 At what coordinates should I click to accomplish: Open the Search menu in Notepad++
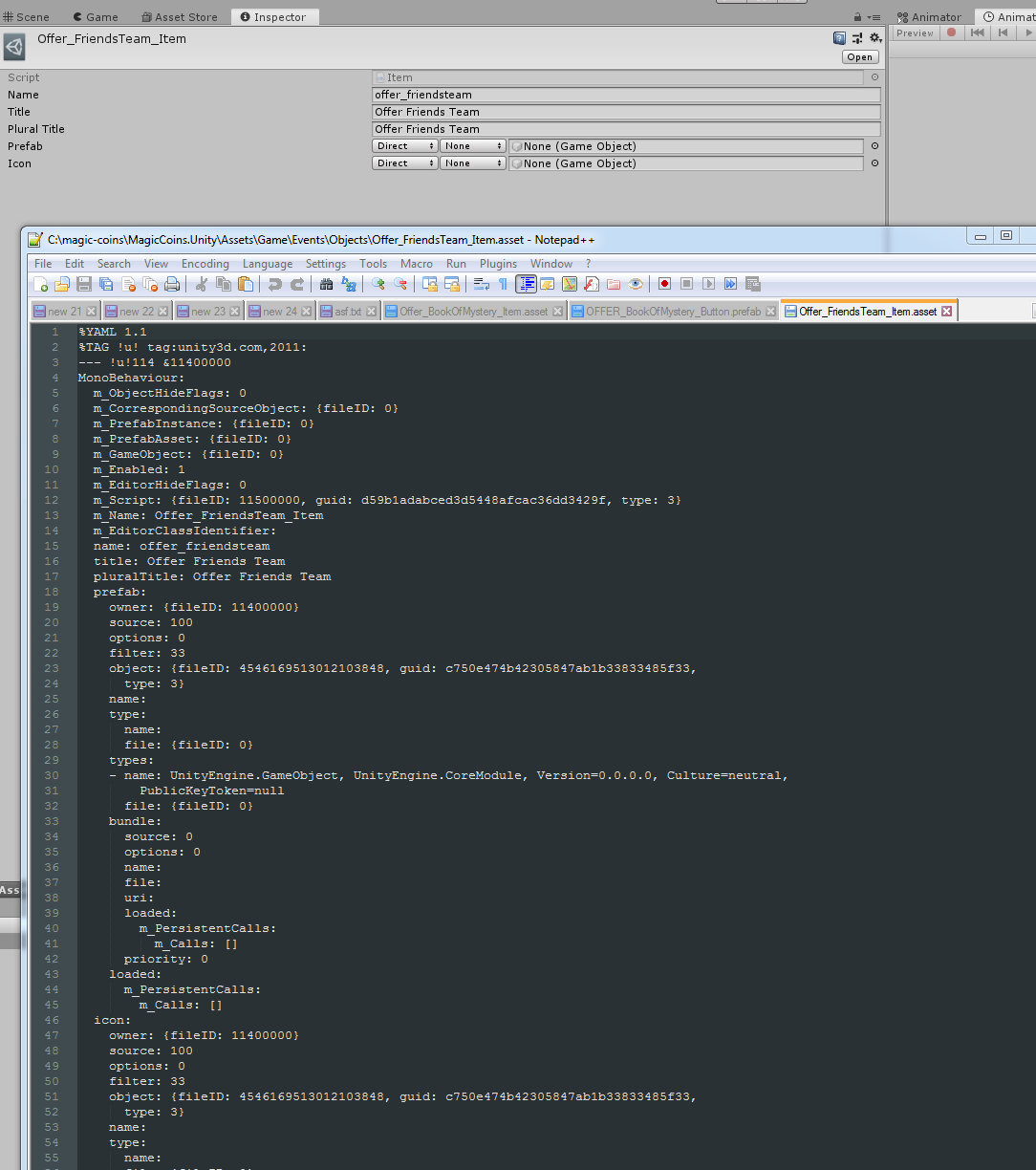coord(114,264)
